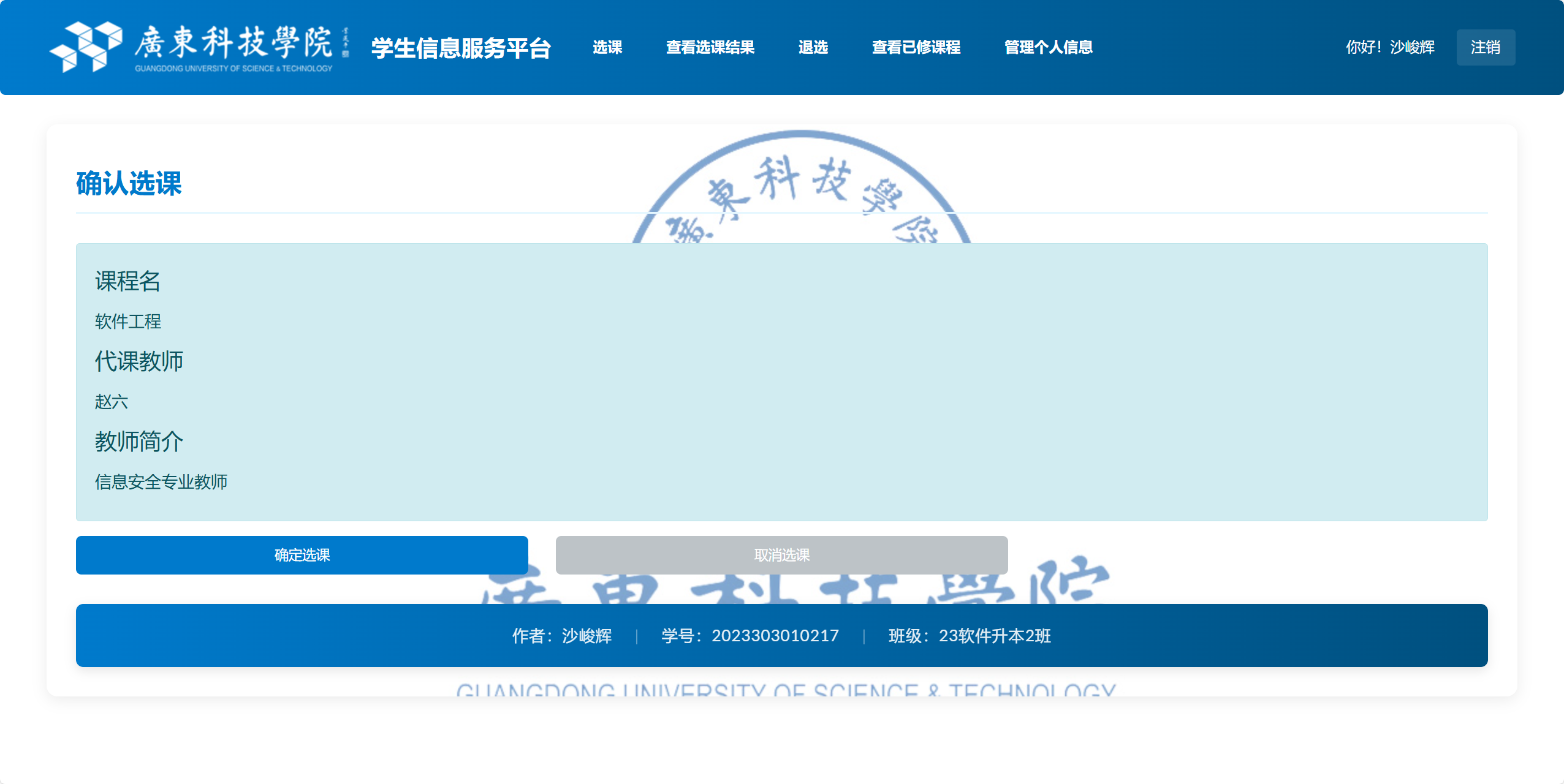This screenshot has height=784, width=1564.
Task: Open 管理个人信息 menu item
Action: coord(1048,47)
